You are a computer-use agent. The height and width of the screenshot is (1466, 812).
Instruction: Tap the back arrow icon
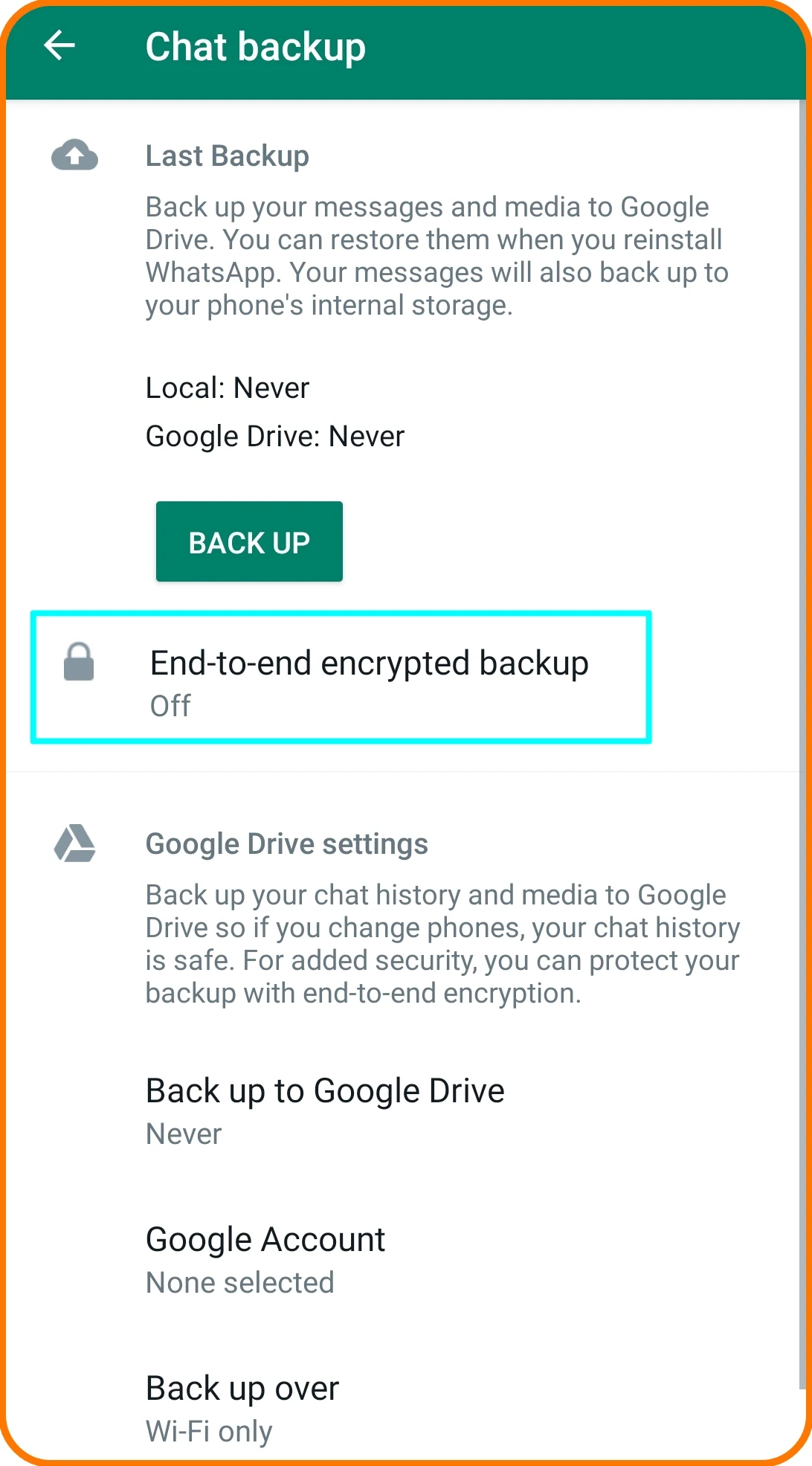pos(59,45)
